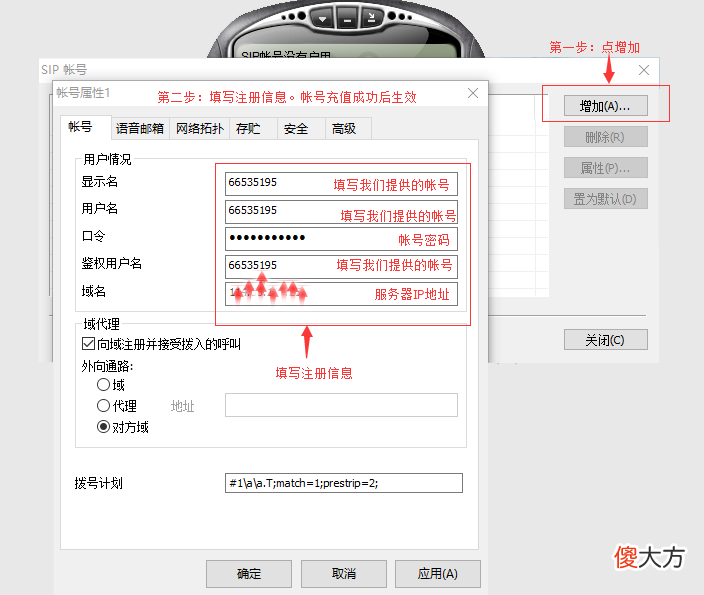Click the 置为默认(D) button
The width and height of the screenshot is (704, 595).
606,198
